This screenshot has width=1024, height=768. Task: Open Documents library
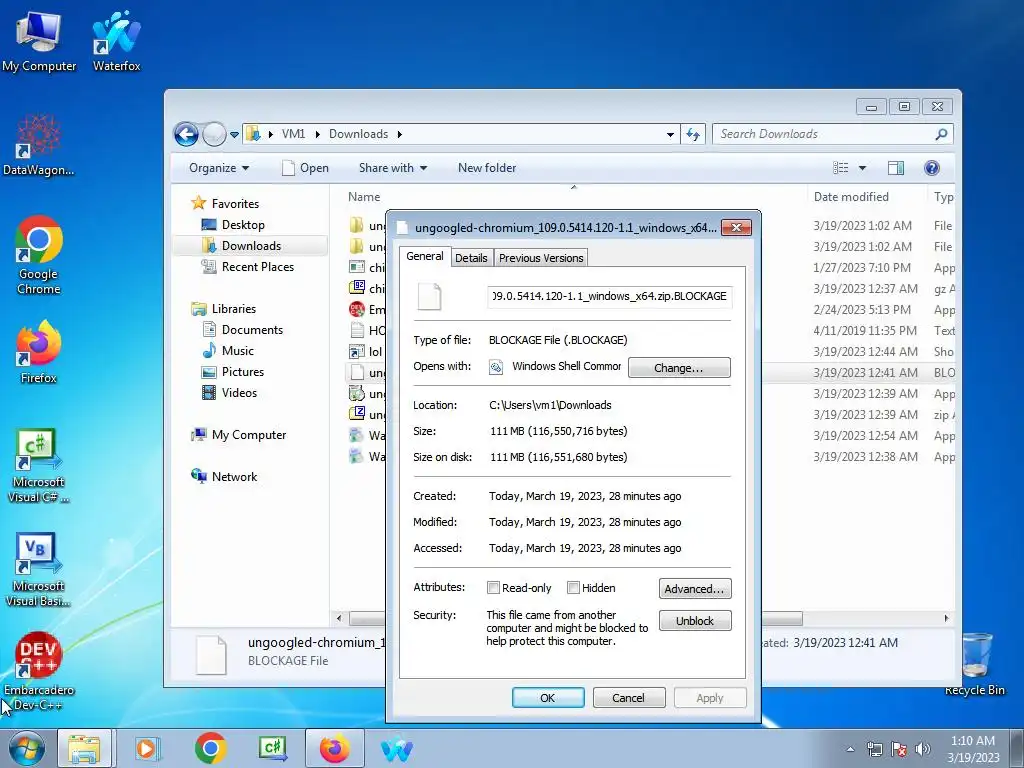(x=252, y=330)
